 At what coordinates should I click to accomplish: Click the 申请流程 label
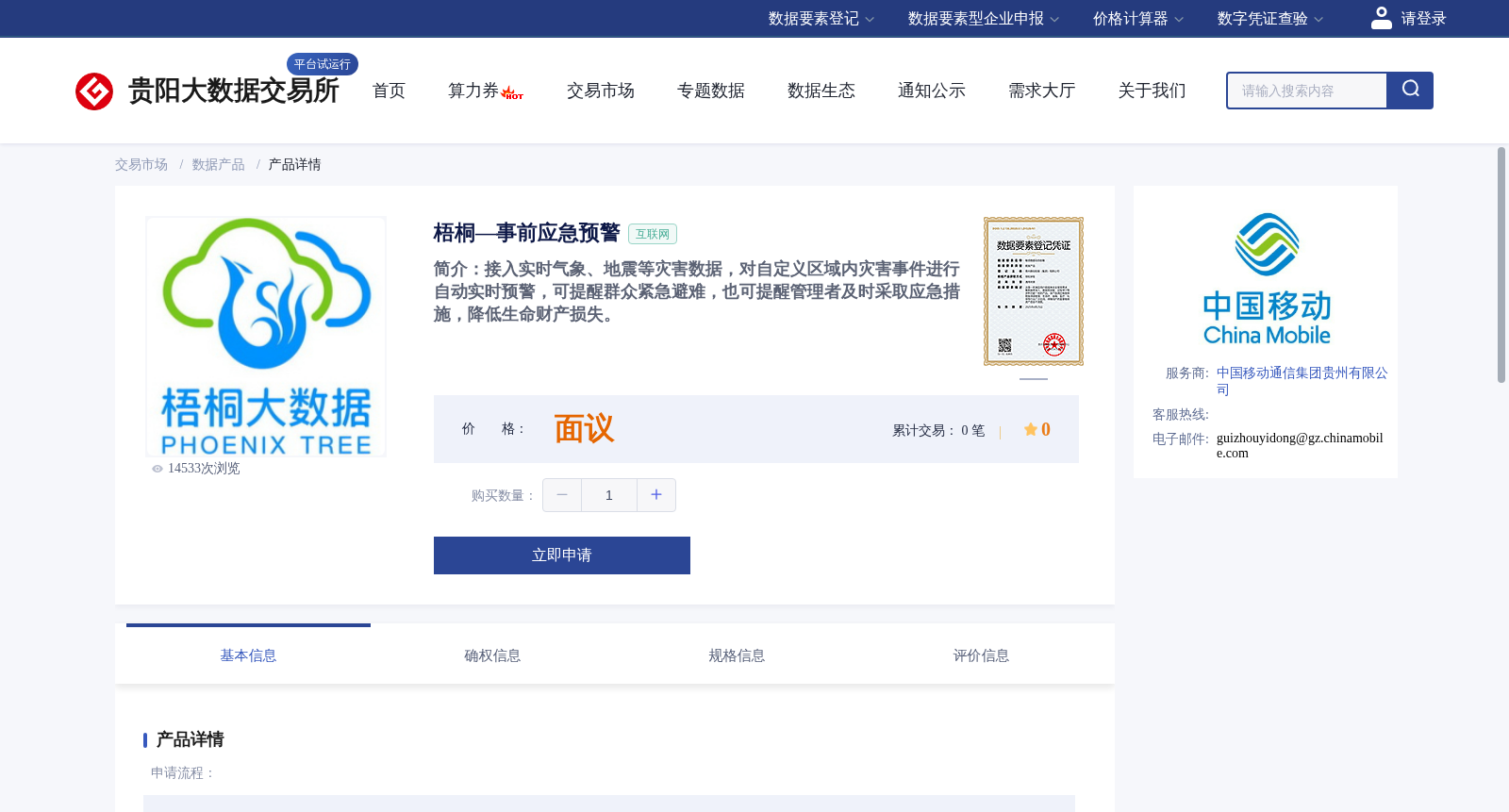(183, 773)
